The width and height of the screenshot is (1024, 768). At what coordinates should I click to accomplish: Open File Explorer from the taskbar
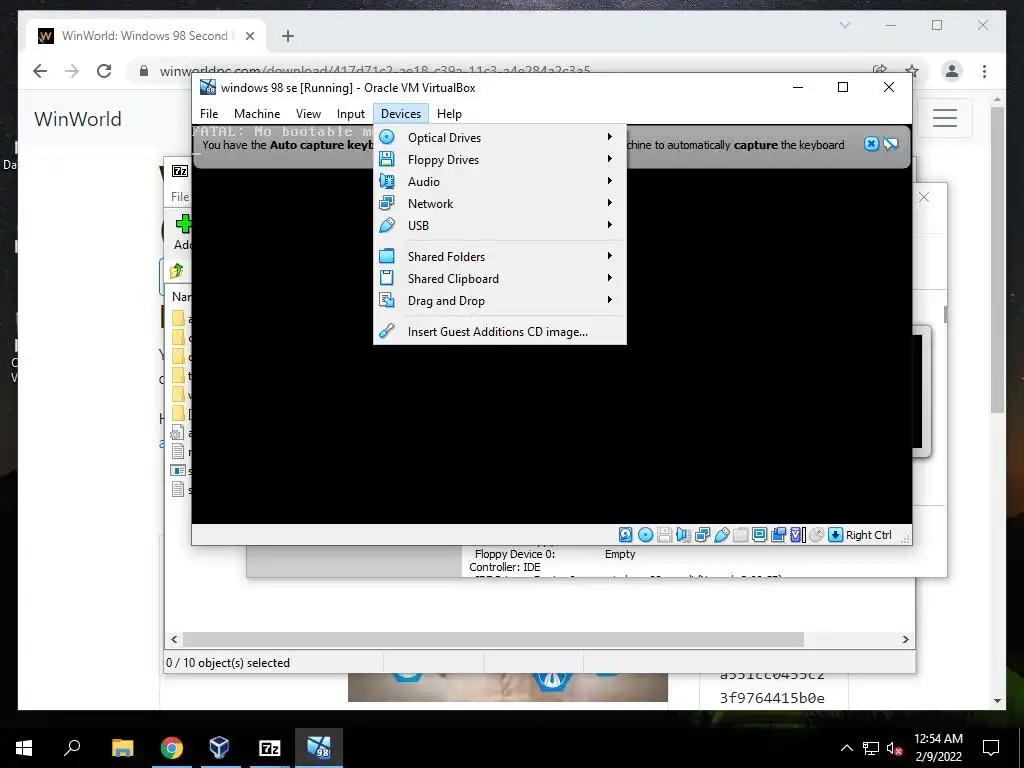[122, 748]
